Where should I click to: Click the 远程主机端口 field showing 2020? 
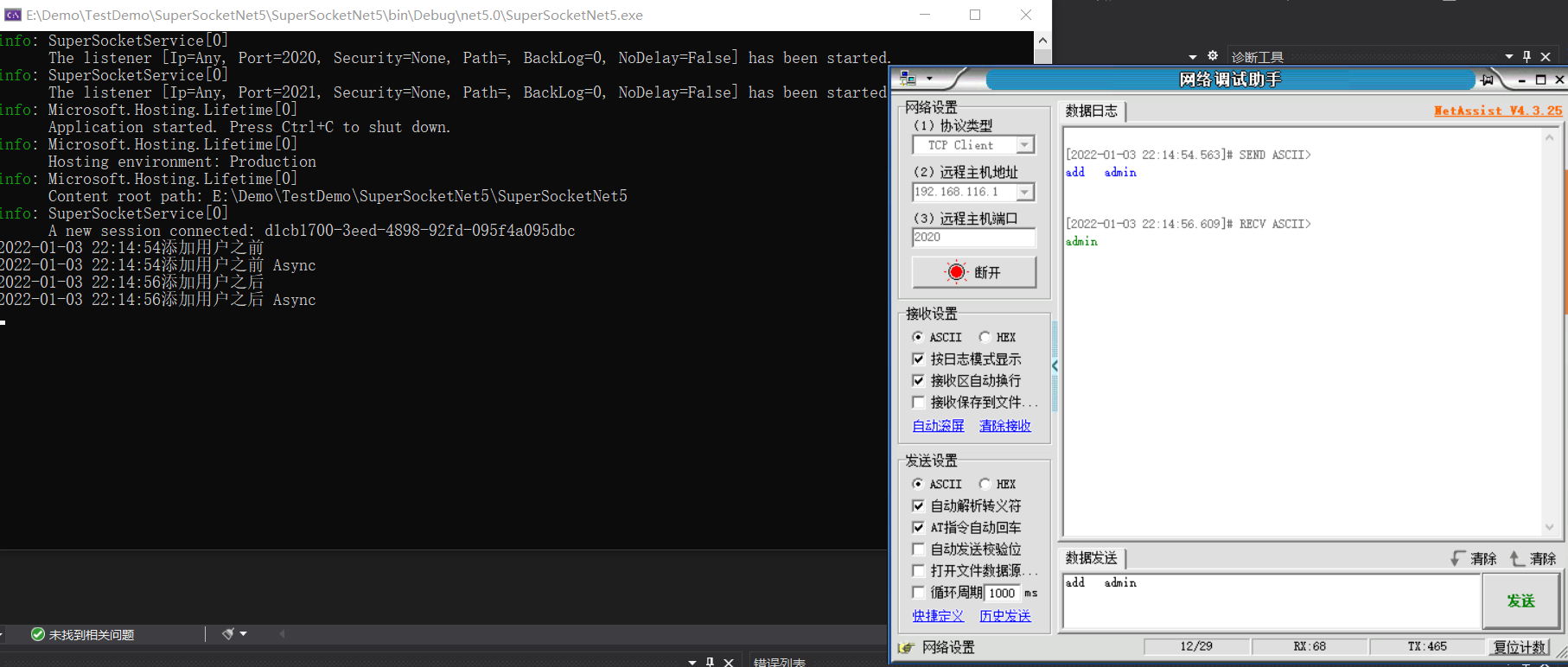(973, 237)
